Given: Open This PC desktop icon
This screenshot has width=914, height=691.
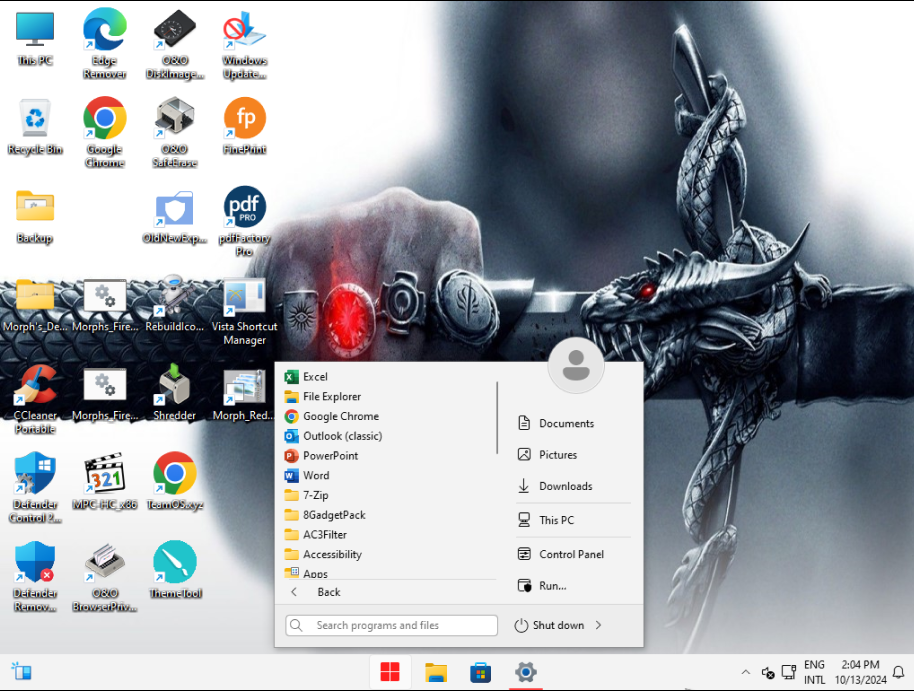Looking at the screenshot, I should pos(35,38).
